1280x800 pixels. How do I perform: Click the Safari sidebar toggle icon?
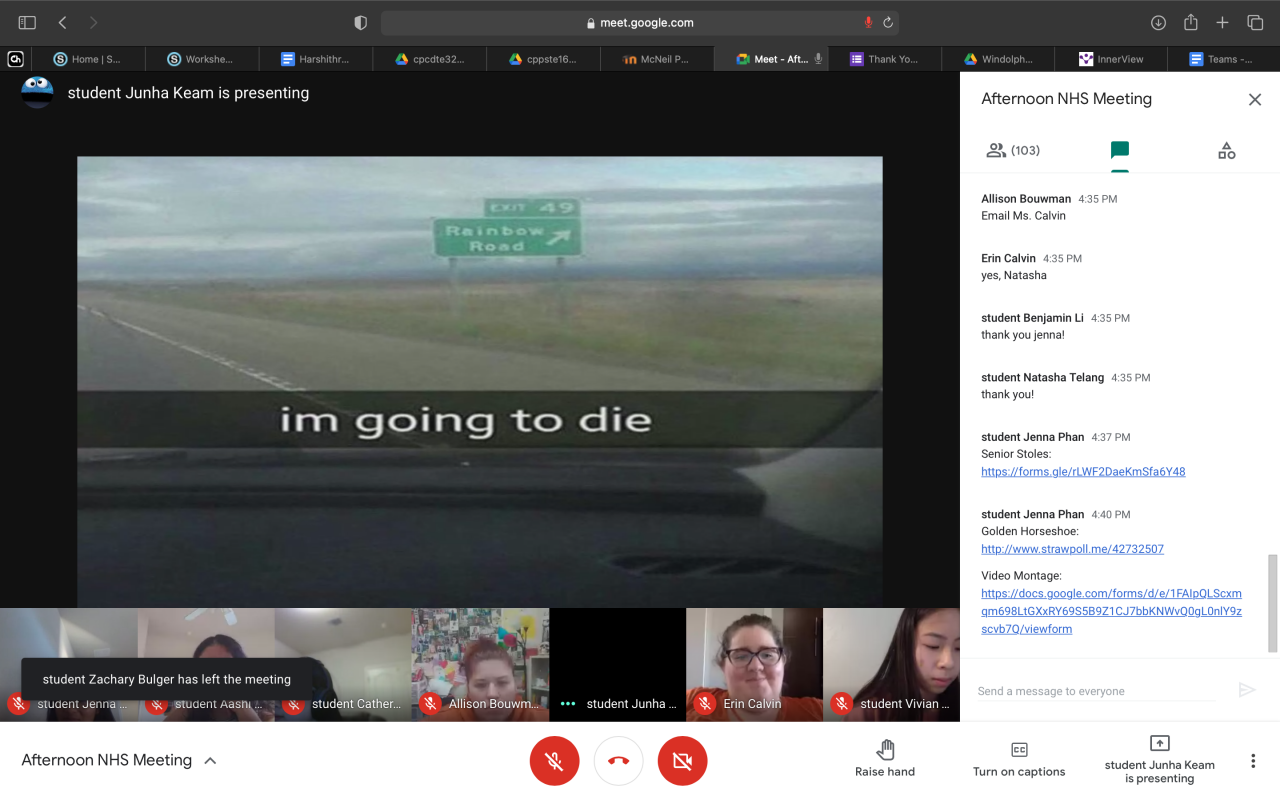pos(27,22)
